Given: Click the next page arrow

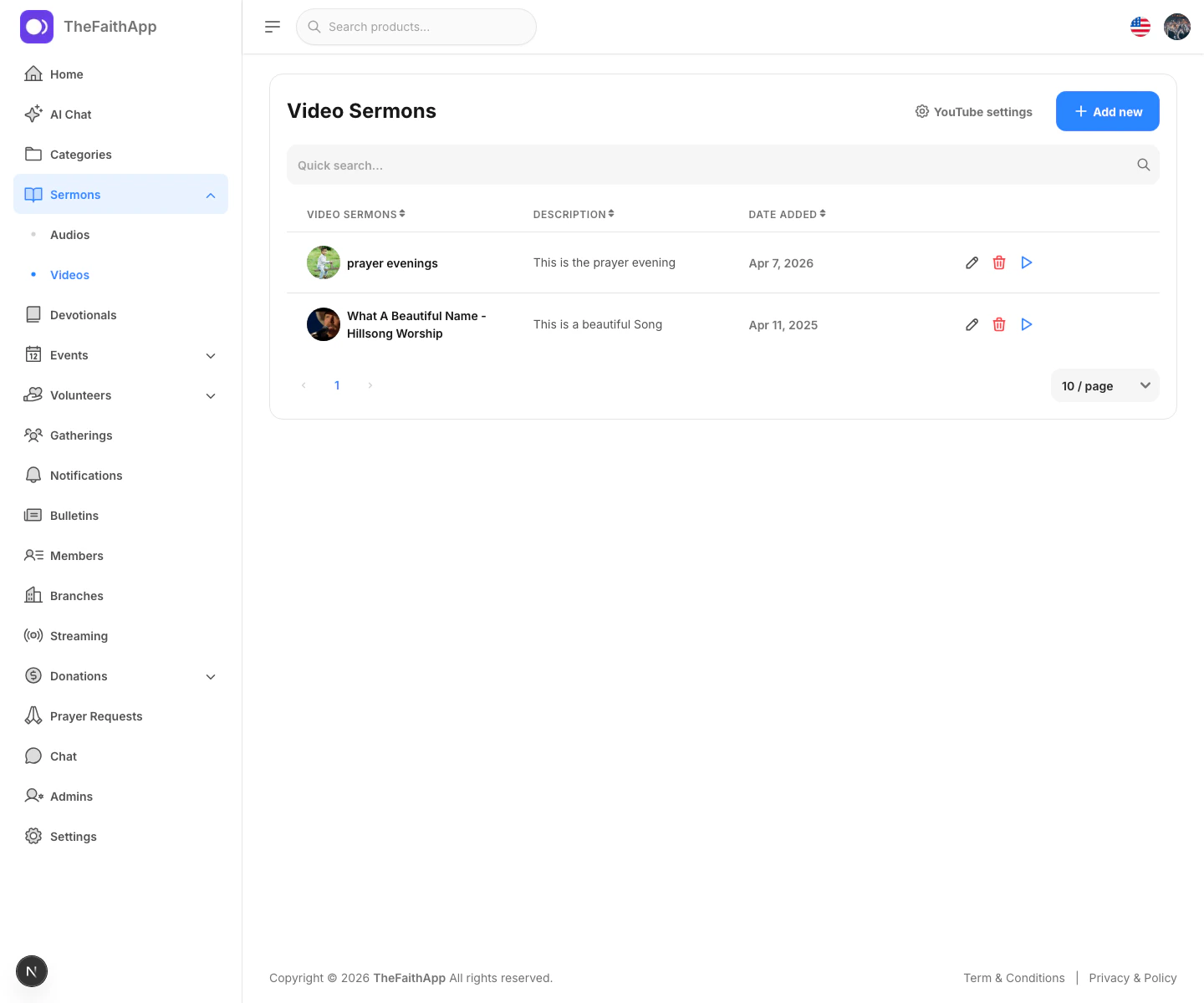Looking at the screenshot, I should point(370,385).
